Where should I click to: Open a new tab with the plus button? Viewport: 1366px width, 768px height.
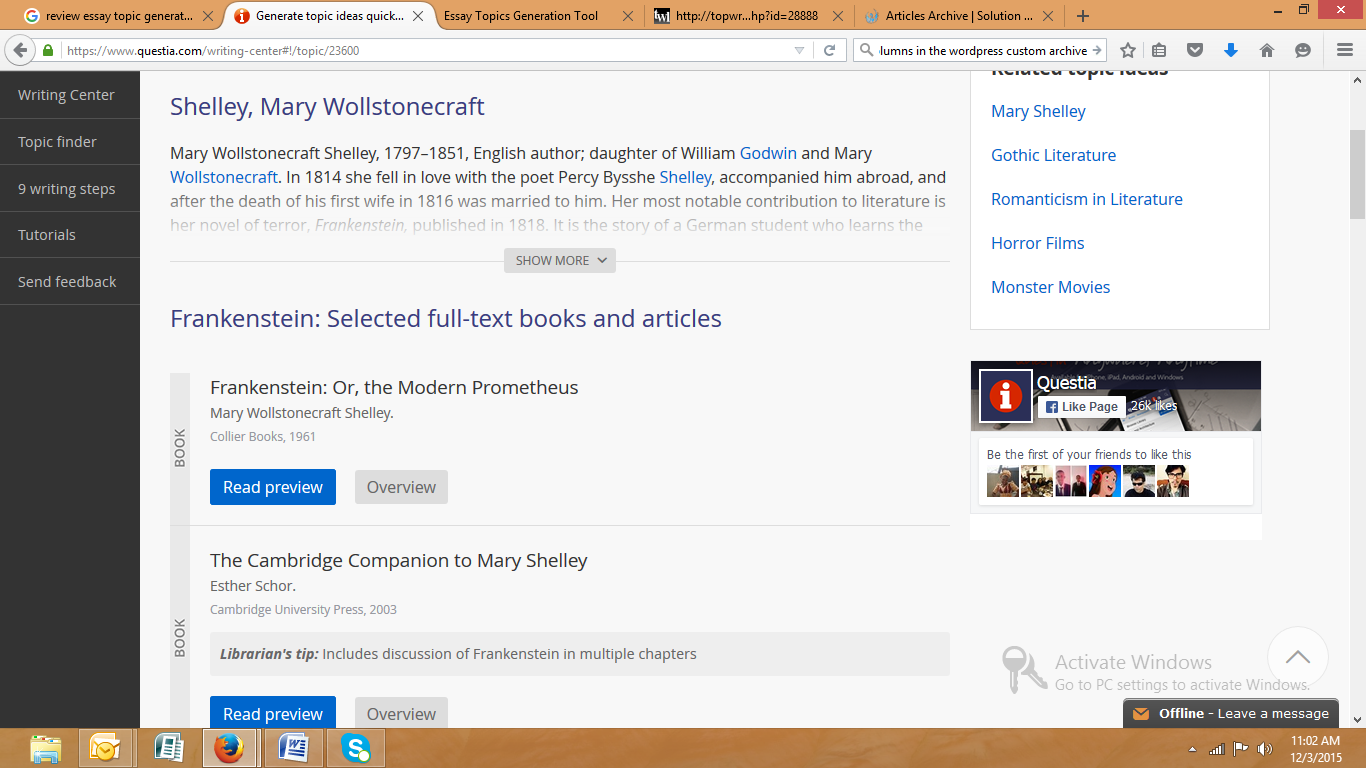pyautogui.click(x=1083, y=16)
